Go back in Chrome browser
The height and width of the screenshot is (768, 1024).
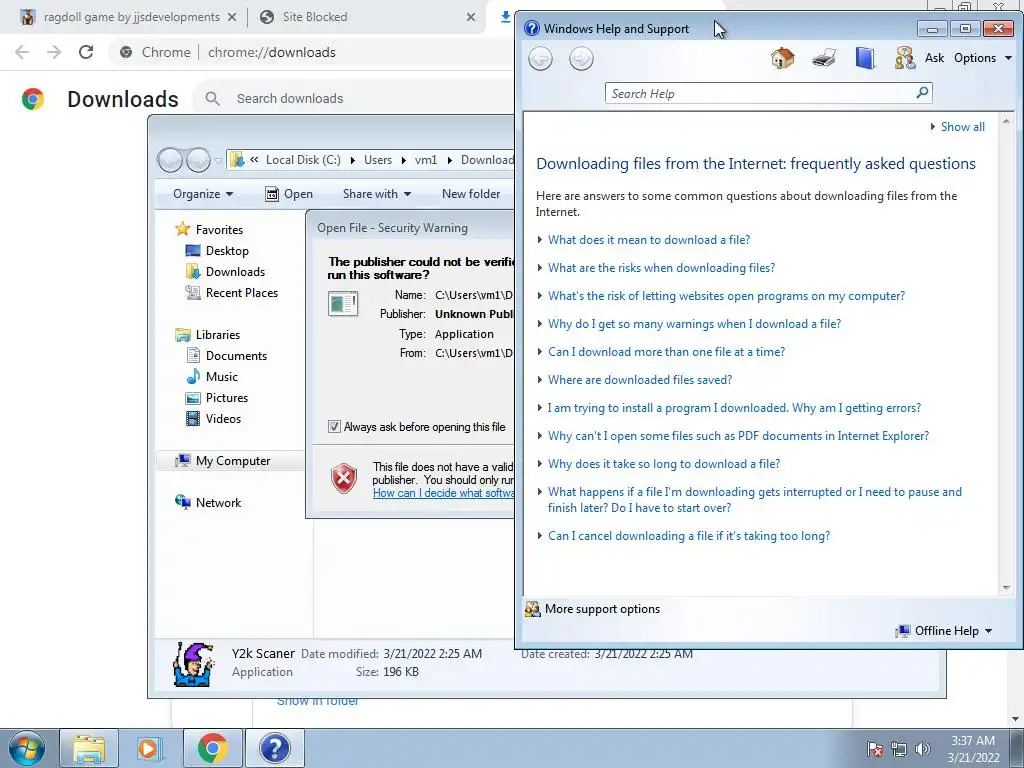coord(22,52)
